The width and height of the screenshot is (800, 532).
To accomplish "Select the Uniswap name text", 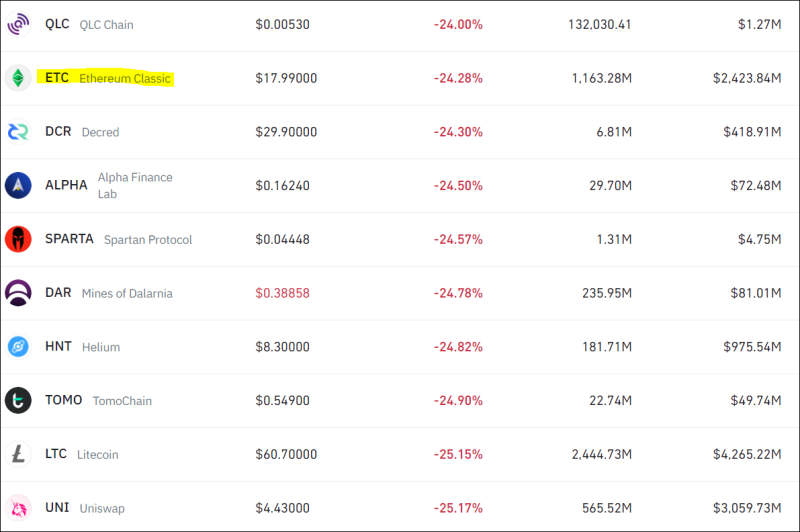I will [102, 509].
